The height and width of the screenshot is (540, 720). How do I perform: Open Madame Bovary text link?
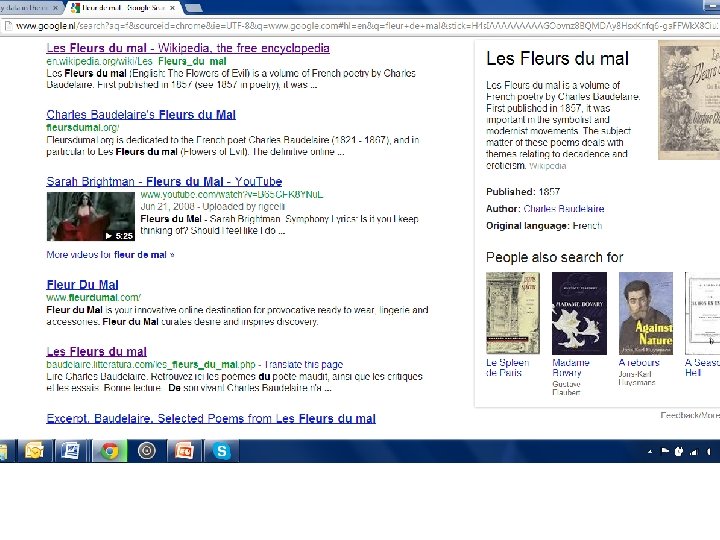(571, 367)
